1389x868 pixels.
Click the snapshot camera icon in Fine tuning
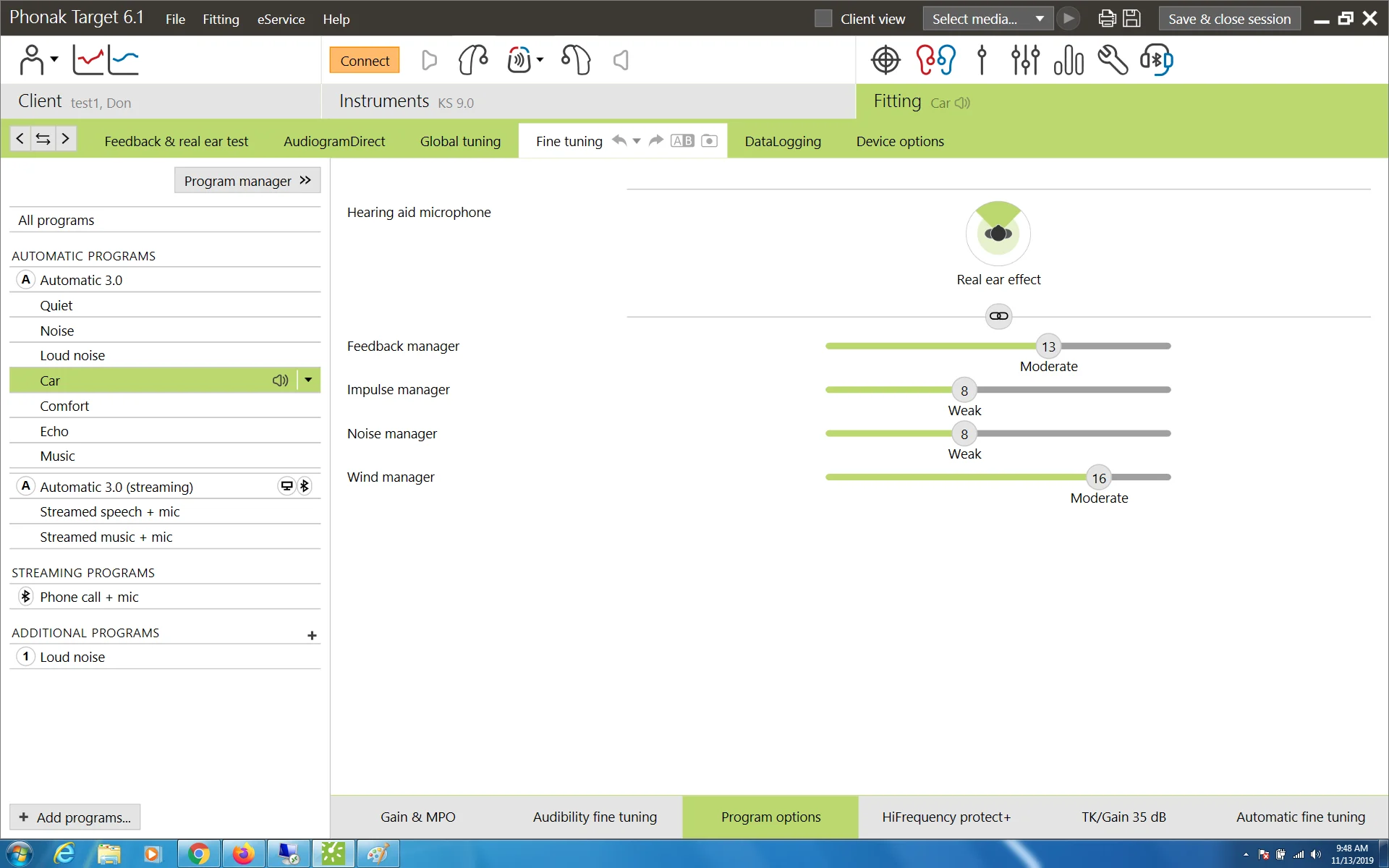pyautogui.click(x=710, y=140)
